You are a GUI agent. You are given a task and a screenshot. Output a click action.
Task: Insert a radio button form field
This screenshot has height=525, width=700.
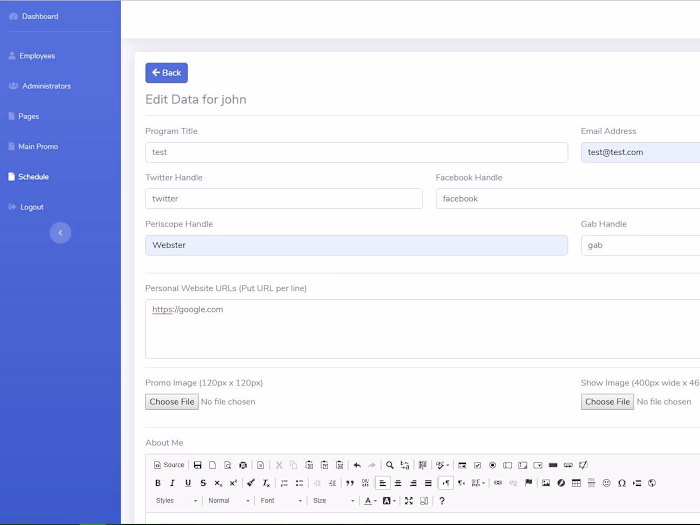click(492, 465)
